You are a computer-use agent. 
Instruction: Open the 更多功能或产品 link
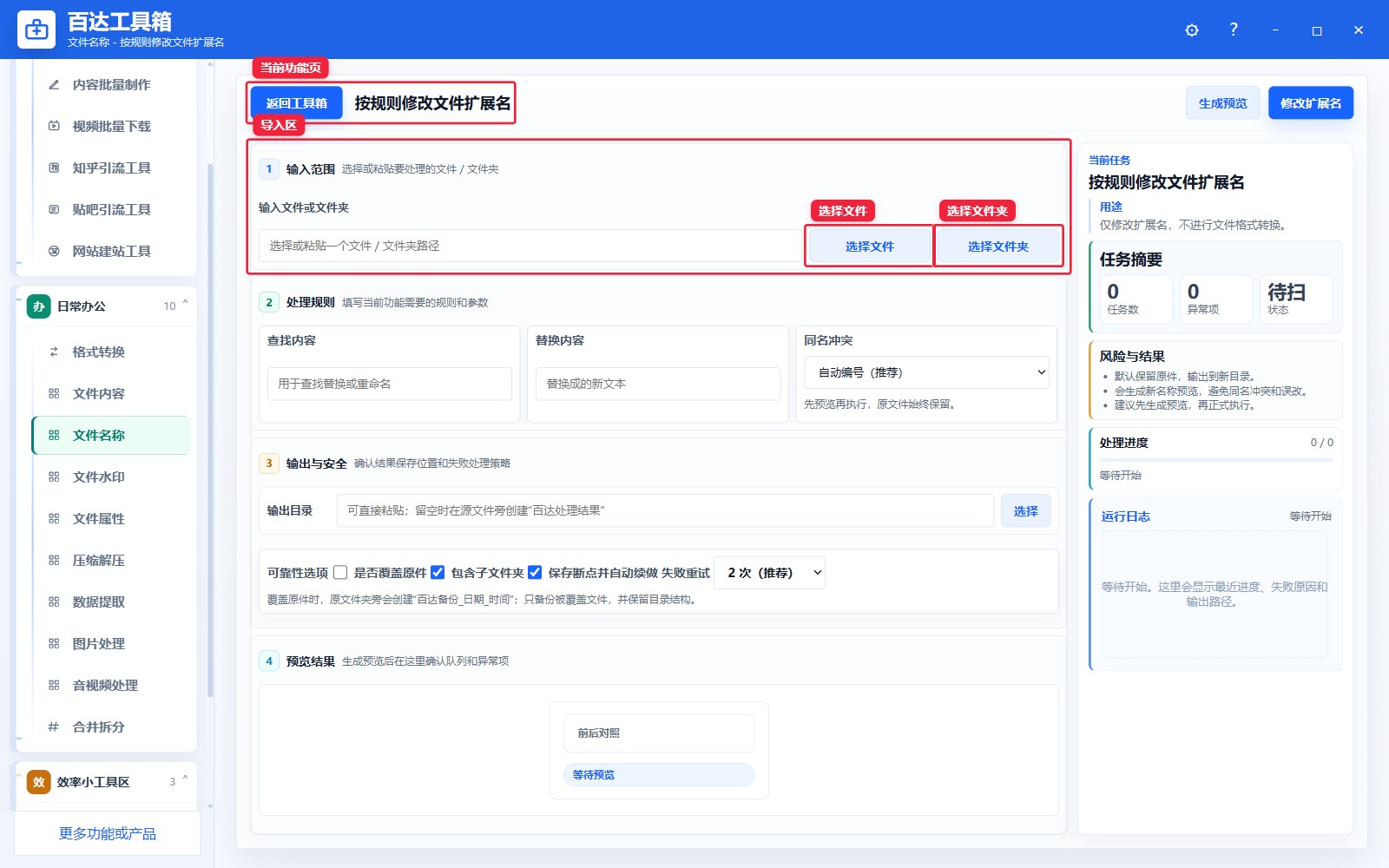tap(108, 833)
